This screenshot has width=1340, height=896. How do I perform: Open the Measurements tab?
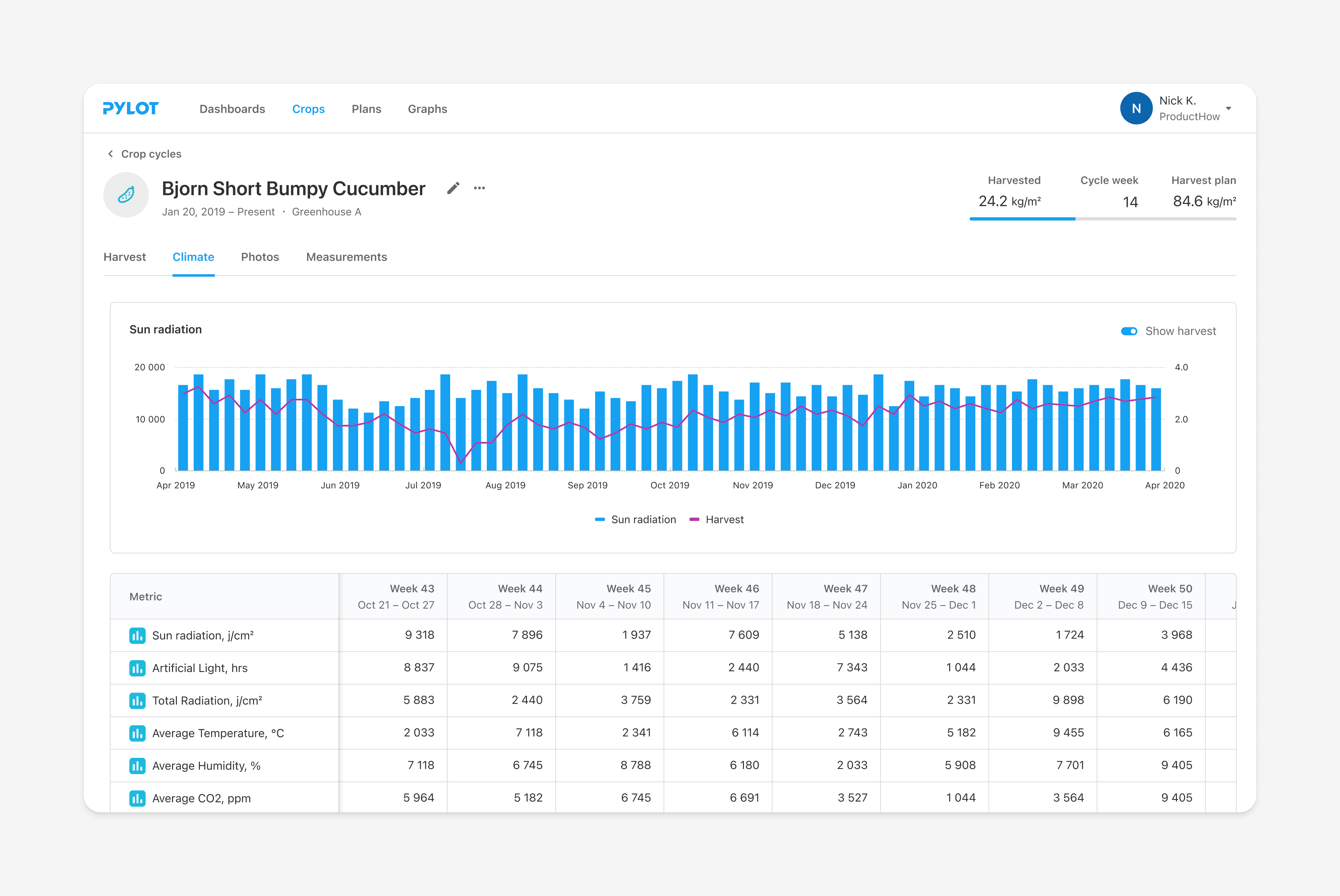346,257
